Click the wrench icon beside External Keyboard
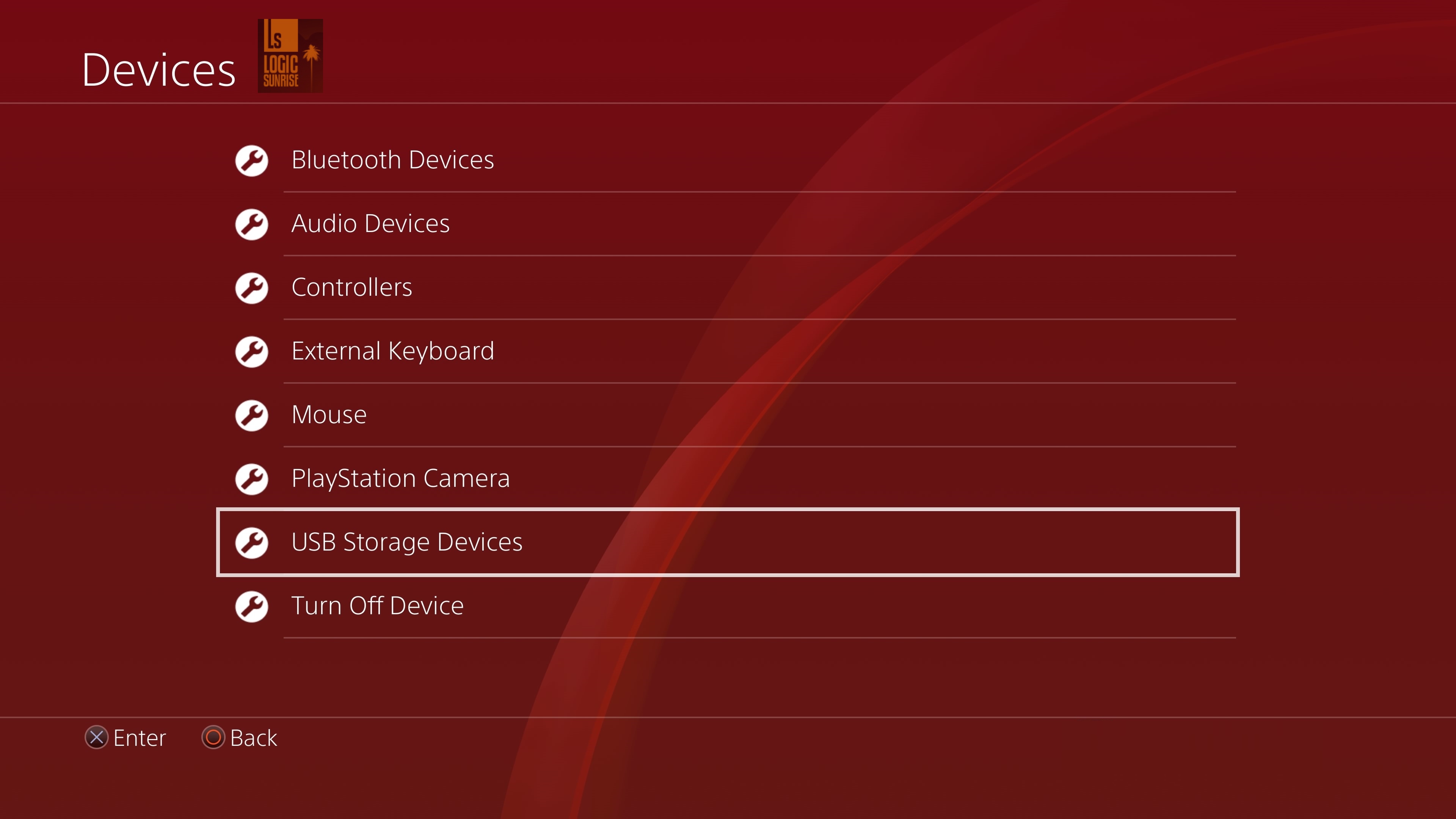The width and height of the screenshot is (1456, 819). pyautogui.click(x=251, y=351)
